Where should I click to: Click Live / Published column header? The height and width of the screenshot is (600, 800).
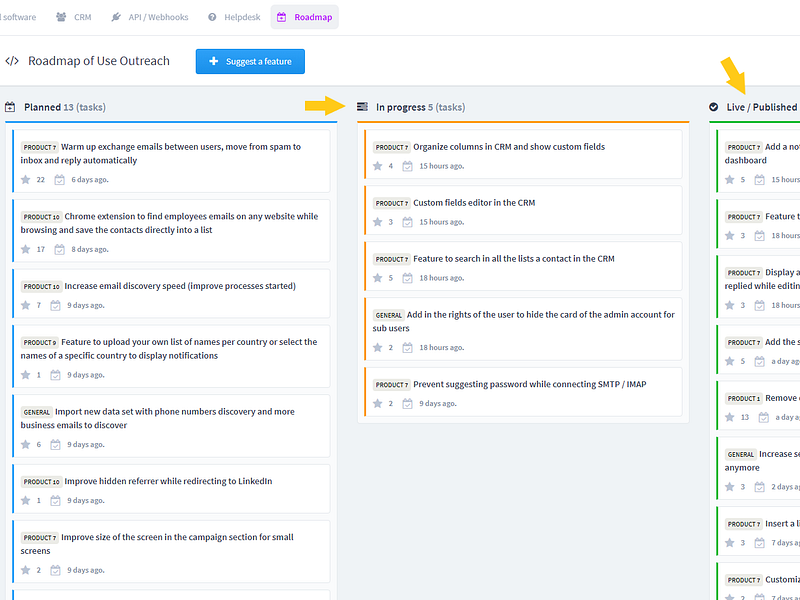pyautogui.click(x=762, y=107)
